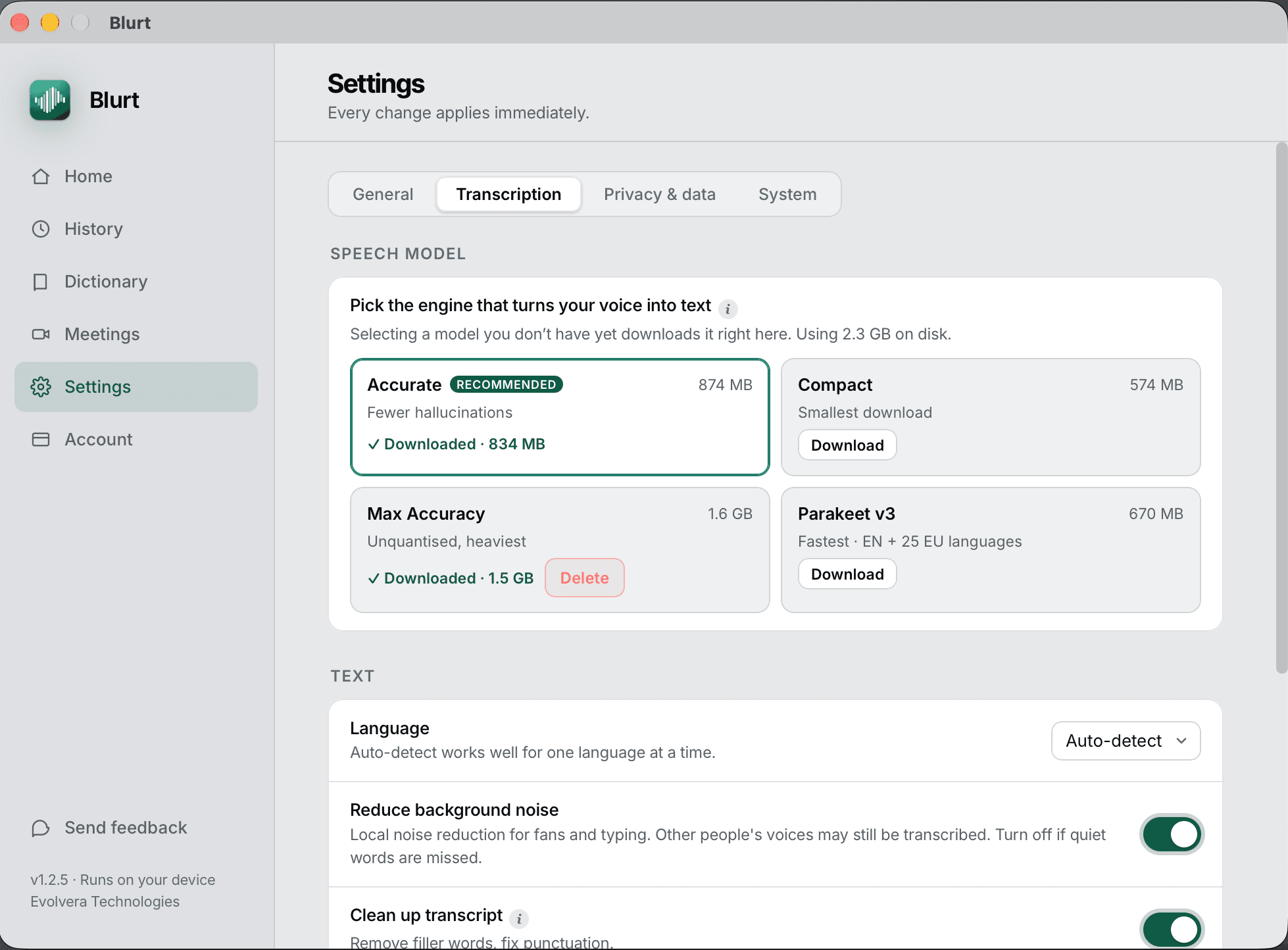The image size is (1288, 950).
Task: Switch to the Transcription tab
Action: pyautogui.click(x=508, y=194)
